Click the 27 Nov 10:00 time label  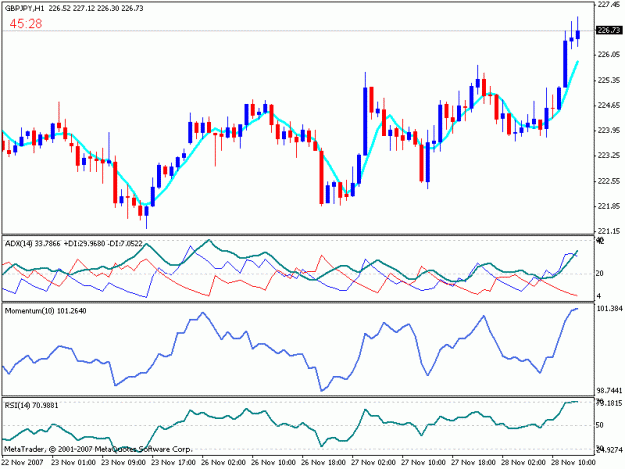(x=423, y=463)
